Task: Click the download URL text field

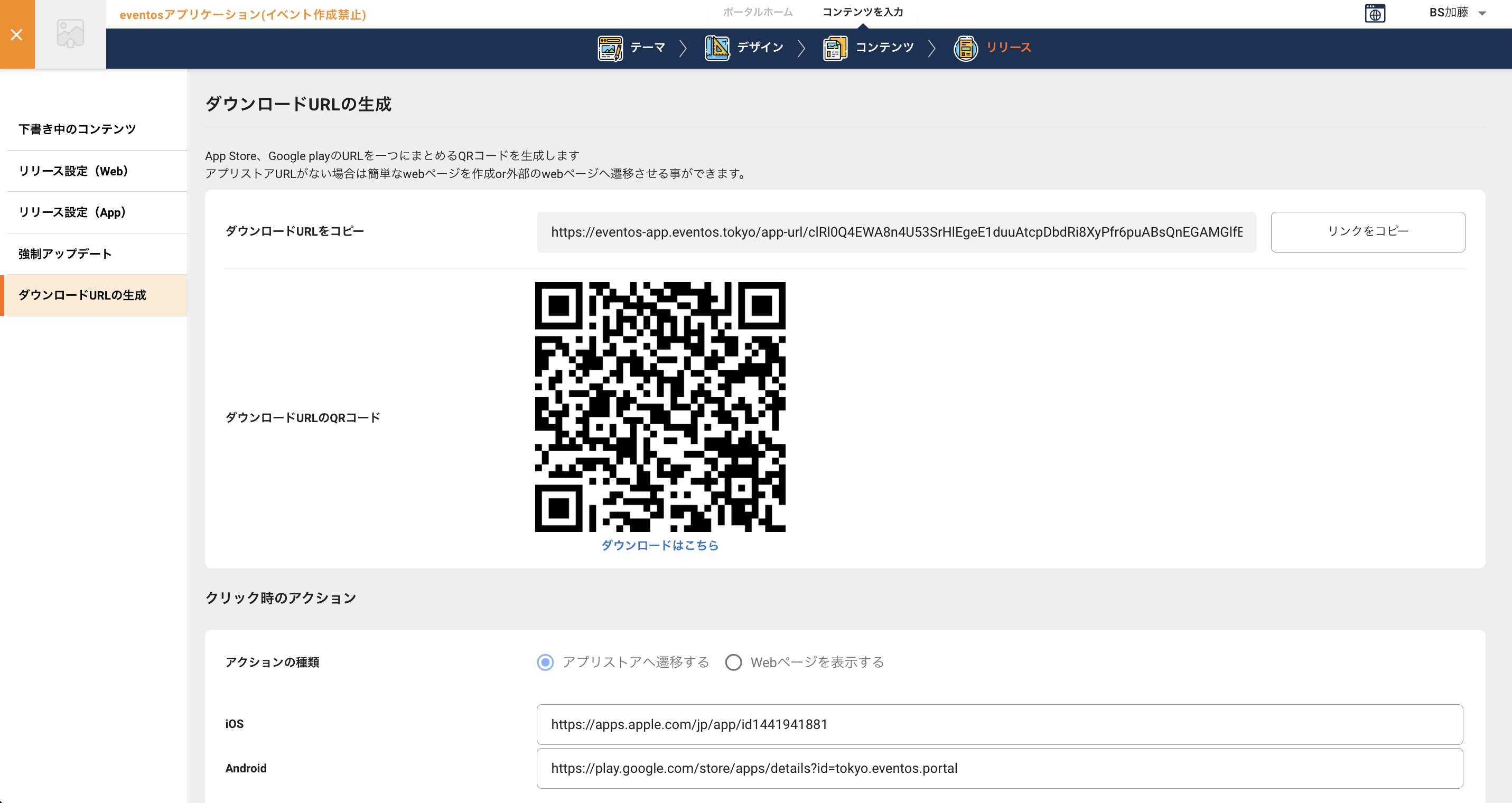Action: [897, 232]
